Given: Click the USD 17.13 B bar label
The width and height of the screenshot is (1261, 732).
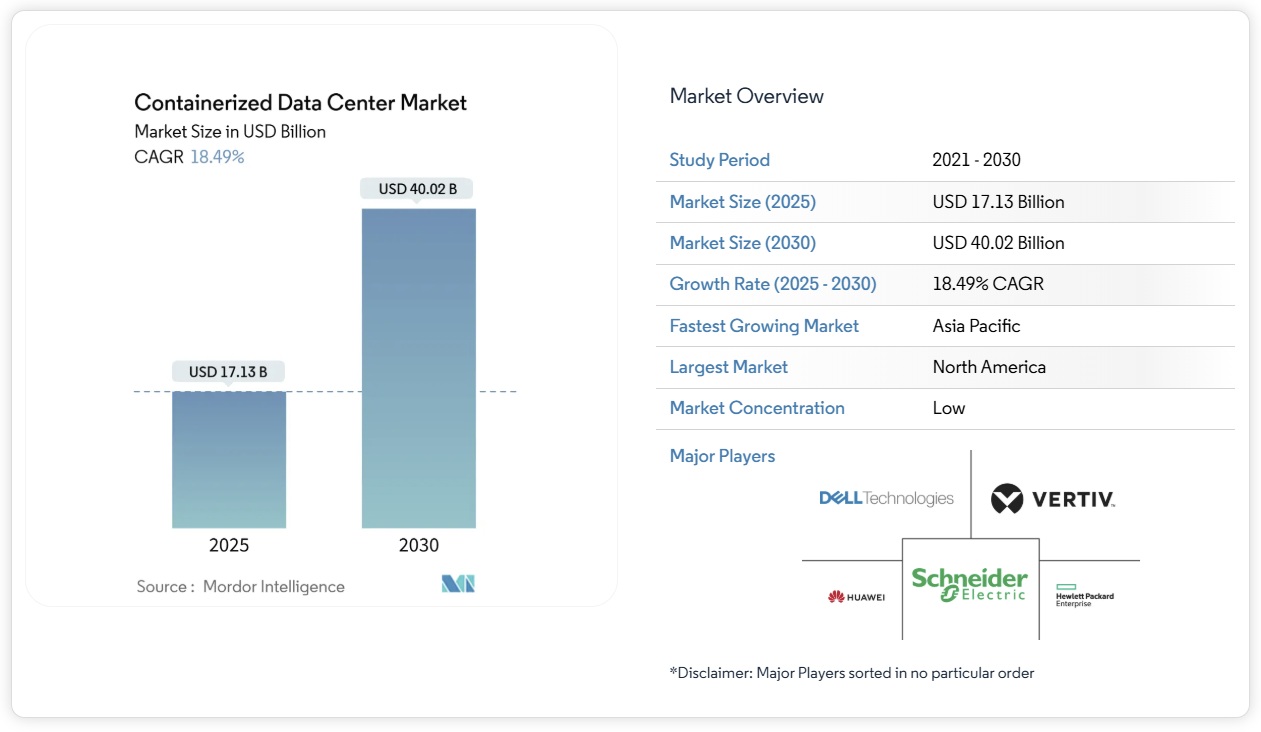Looking at the screenshot, I should (228, 372).
